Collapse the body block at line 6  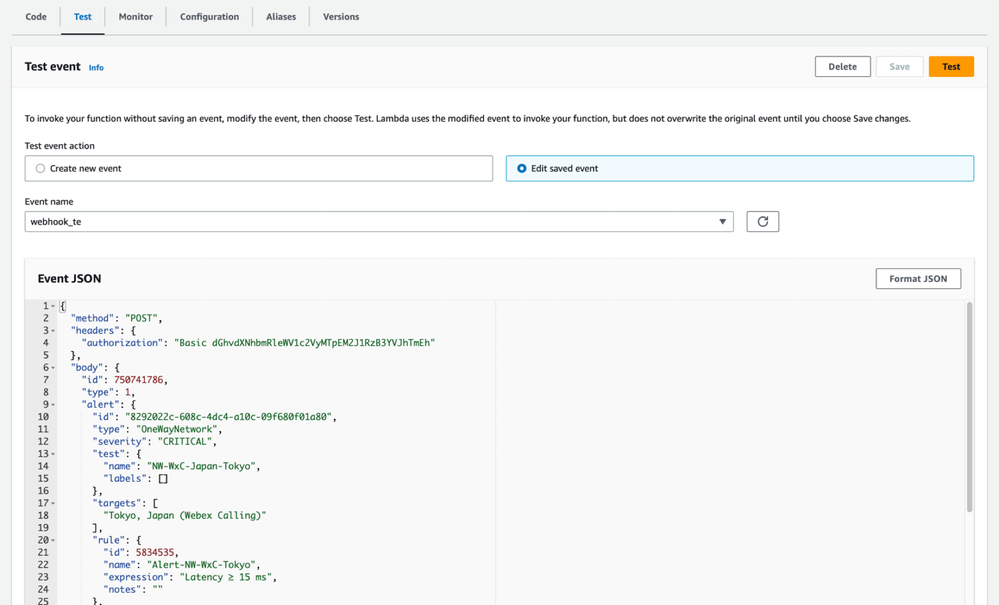click(53, 367)
